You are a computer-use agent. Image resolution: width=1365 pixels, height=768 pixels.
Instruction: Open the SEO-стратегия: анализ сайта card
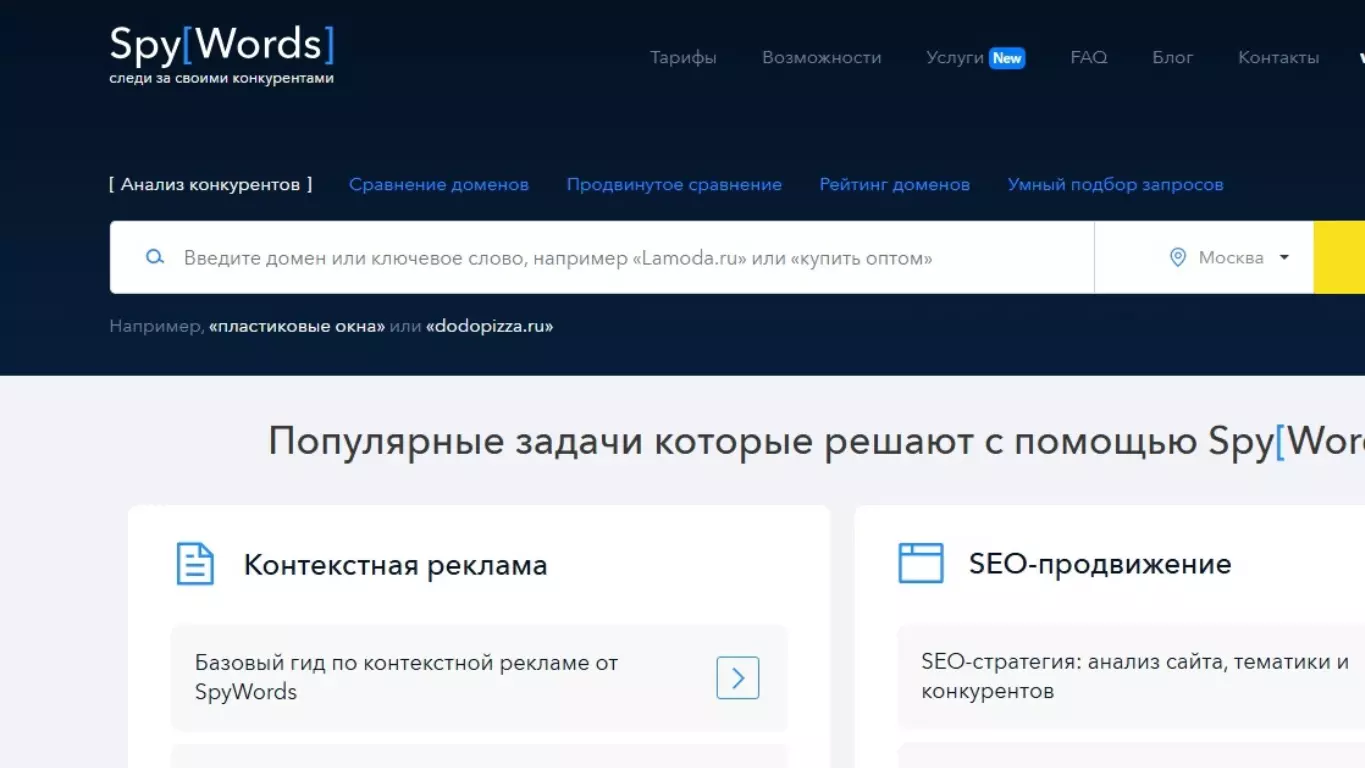pyautogui.click(x=1131, y=676)
